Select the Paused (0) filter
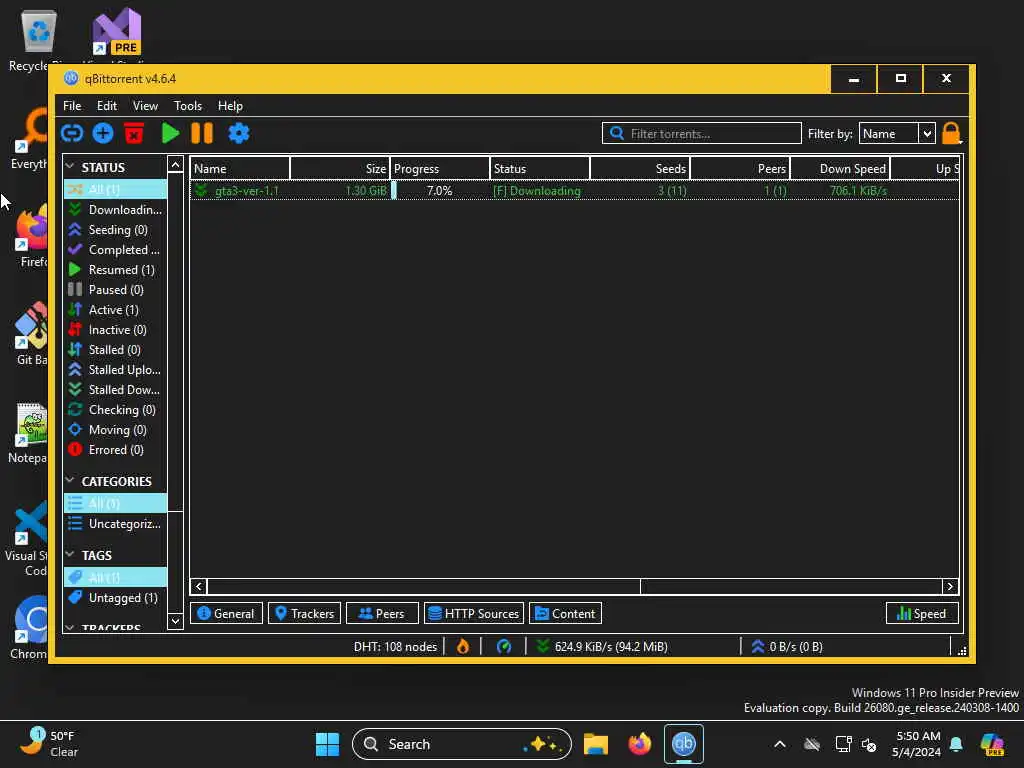The image size is (1024, 768). (116, 289)
